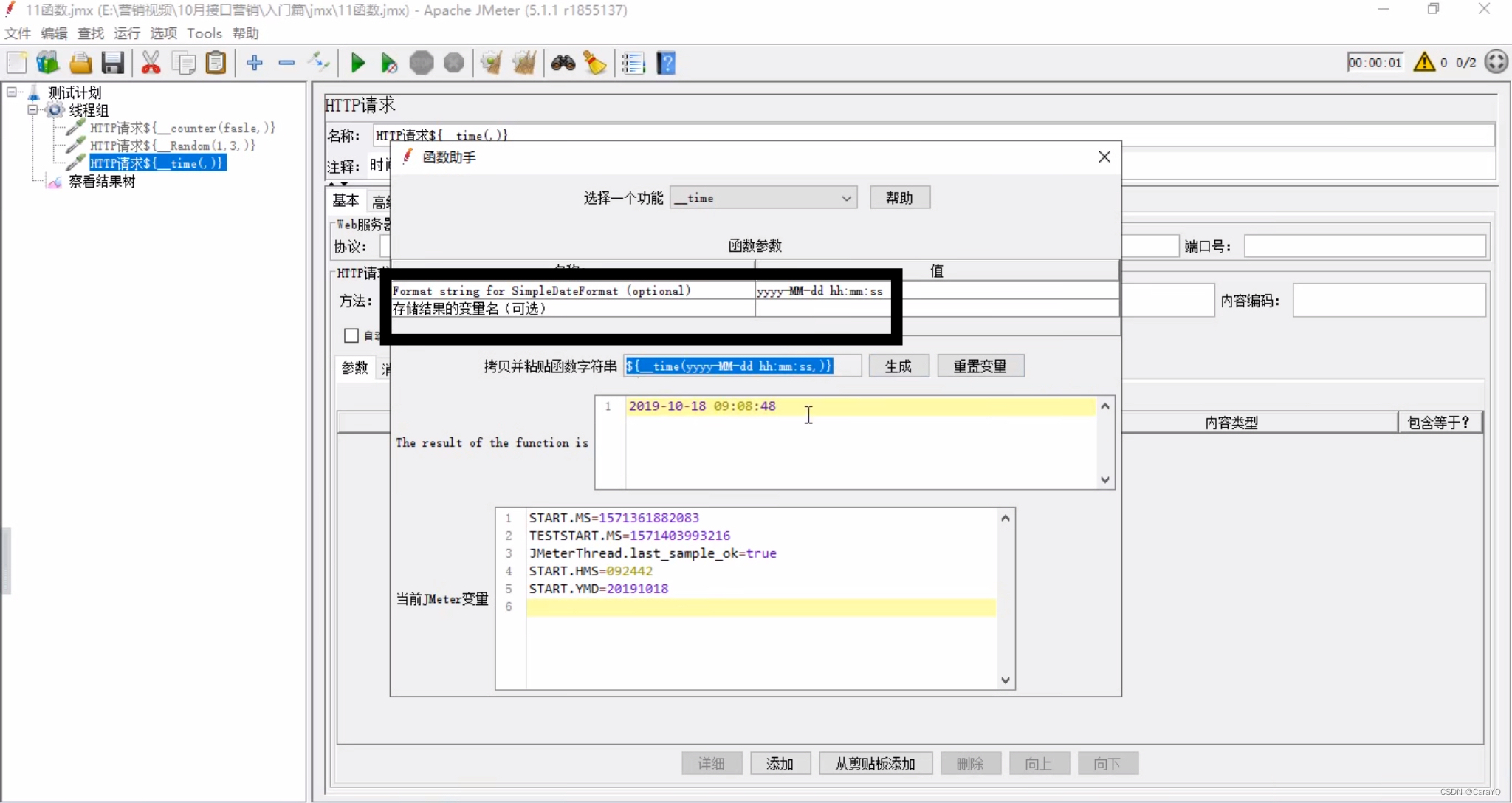Select HTTP请求 __time tree item
Viewport: 1512px width, 803px height.
[x=157, y=163]
